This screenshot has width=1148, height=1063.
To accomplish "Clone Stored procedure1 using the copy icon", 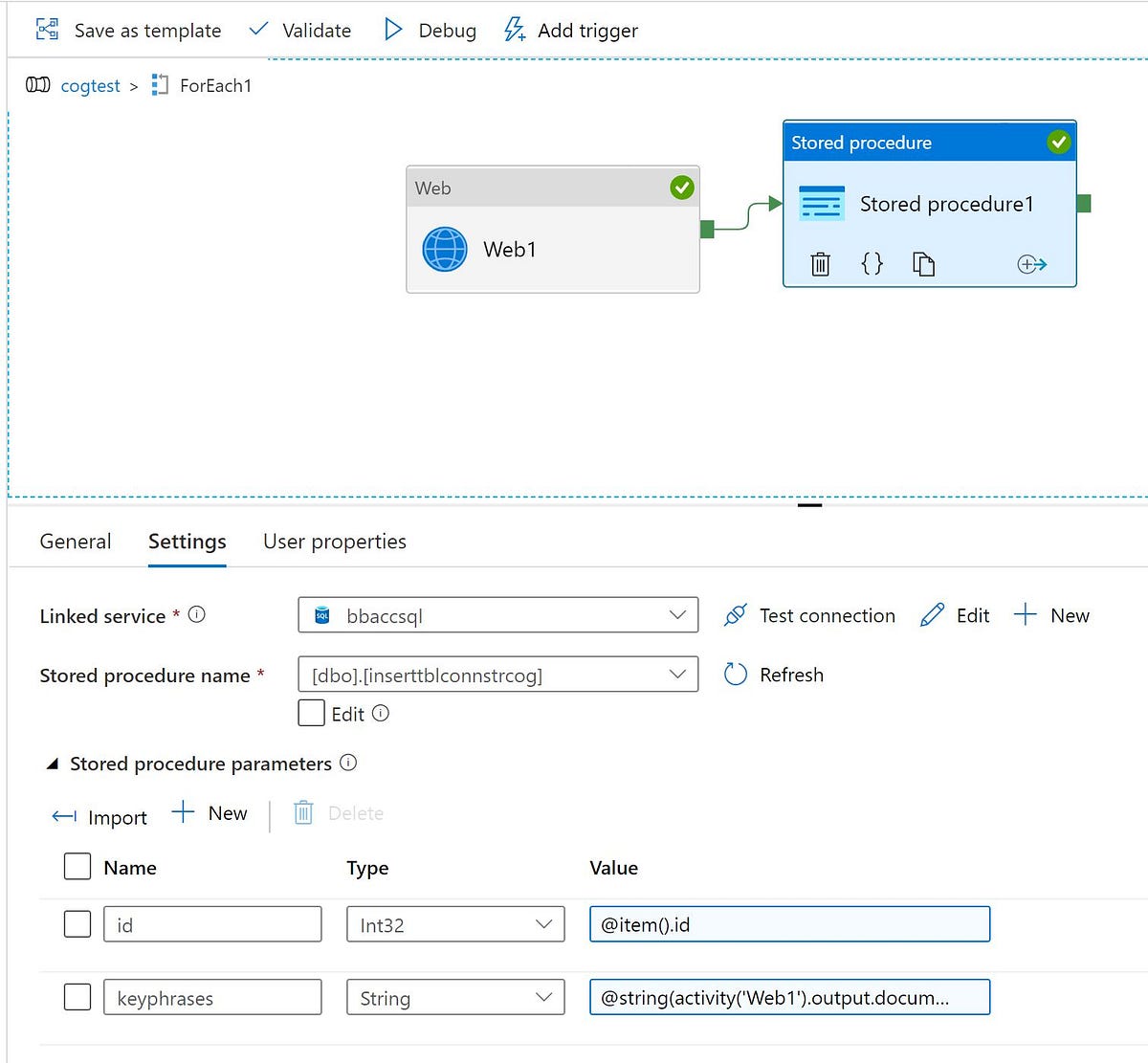I will pos(923,264).
